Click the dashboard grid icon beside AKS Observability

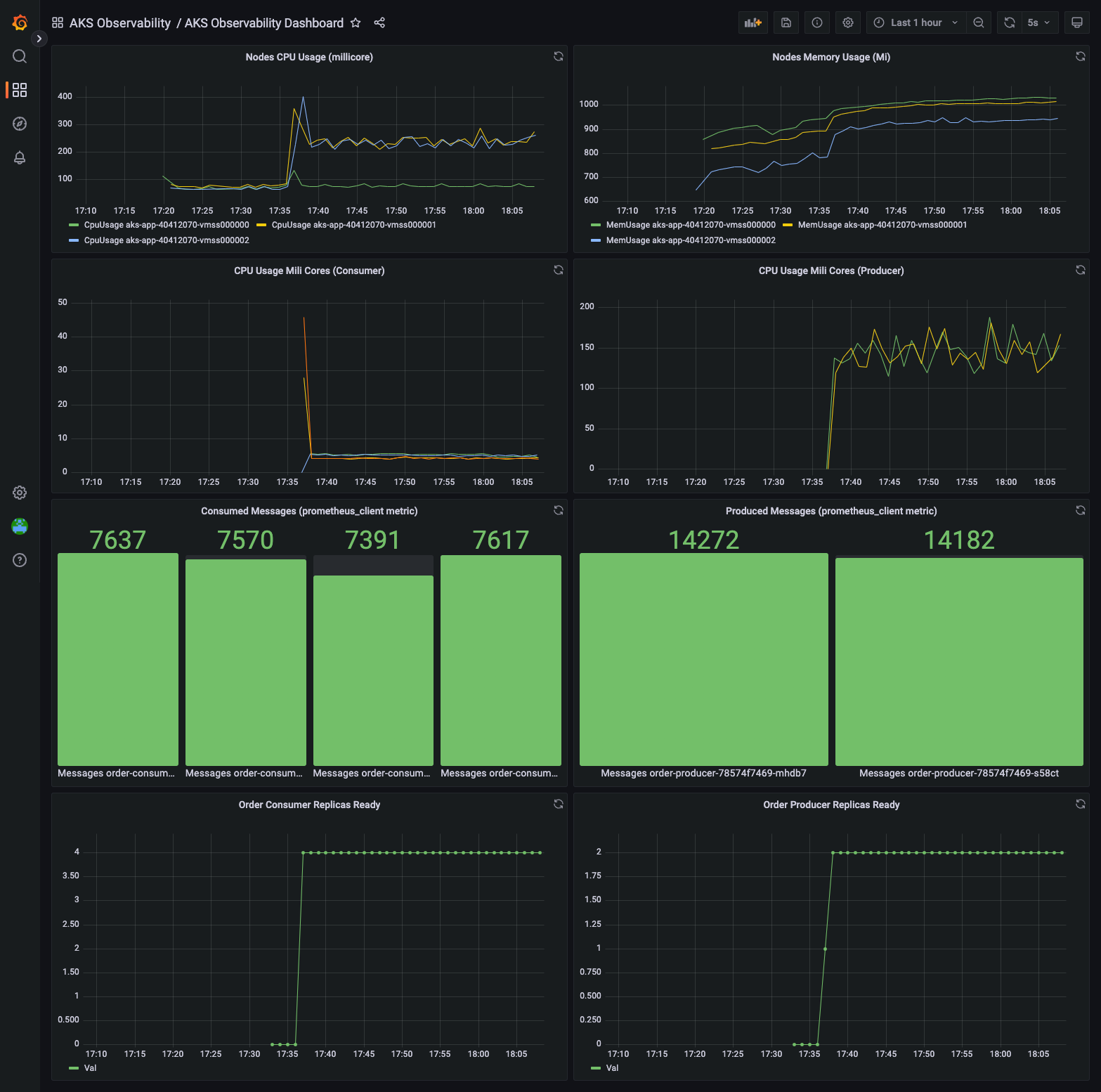pyautogui.click(x=58, y=22)
